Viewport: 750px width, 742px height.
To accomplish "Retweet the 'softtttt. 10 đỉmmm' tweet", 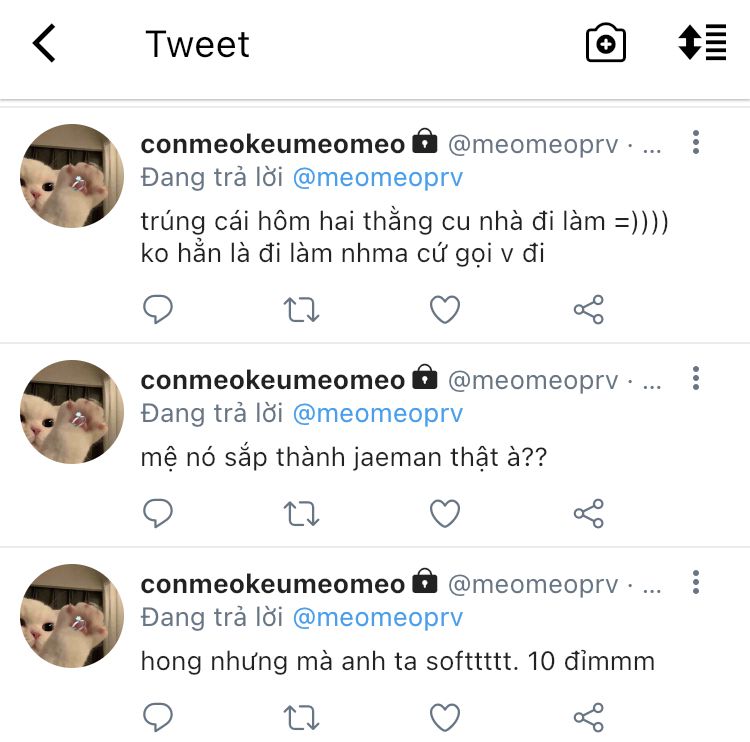I will [301, 717].
